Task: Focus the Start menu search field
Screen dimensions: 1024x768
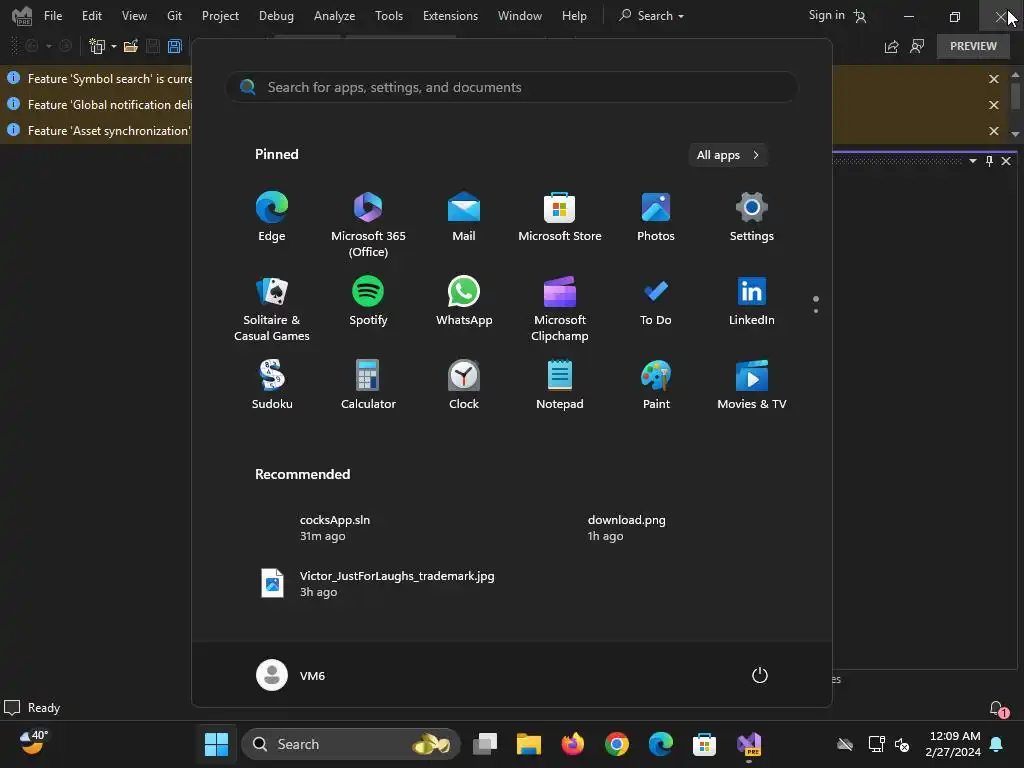Action: click(511, 87)
